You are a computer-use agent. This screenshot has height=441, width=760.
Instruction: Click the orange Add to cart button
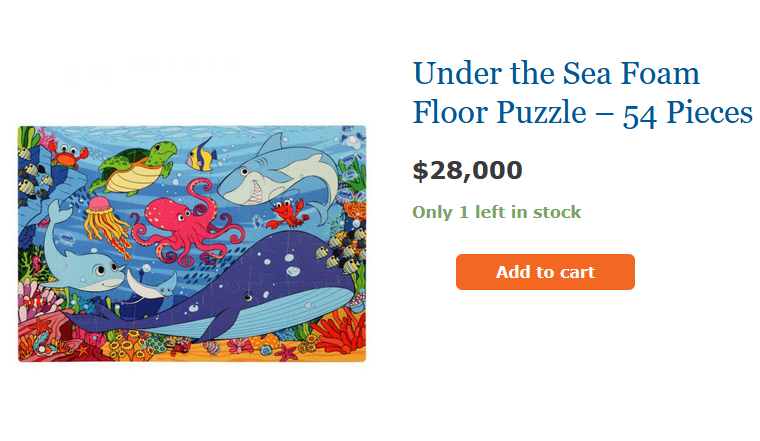(545, 272)
